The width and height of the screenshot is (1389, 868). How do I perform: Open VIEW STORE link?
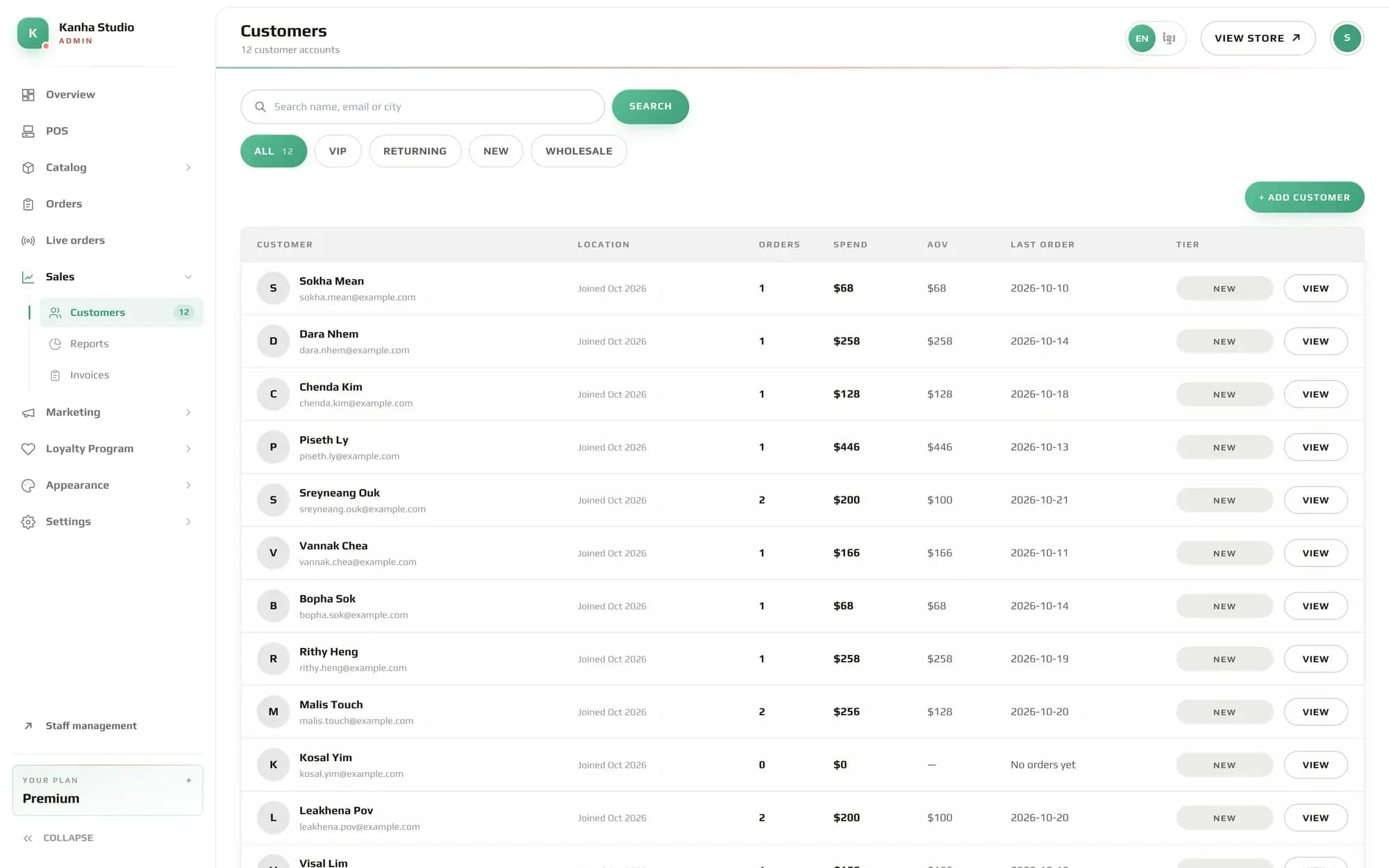tap(1258, 38)
